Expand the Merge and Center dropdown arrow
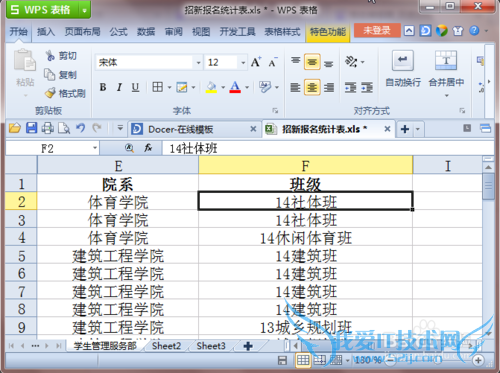Image resolution: width=500 pixels, height=373 pixels. 446,96
